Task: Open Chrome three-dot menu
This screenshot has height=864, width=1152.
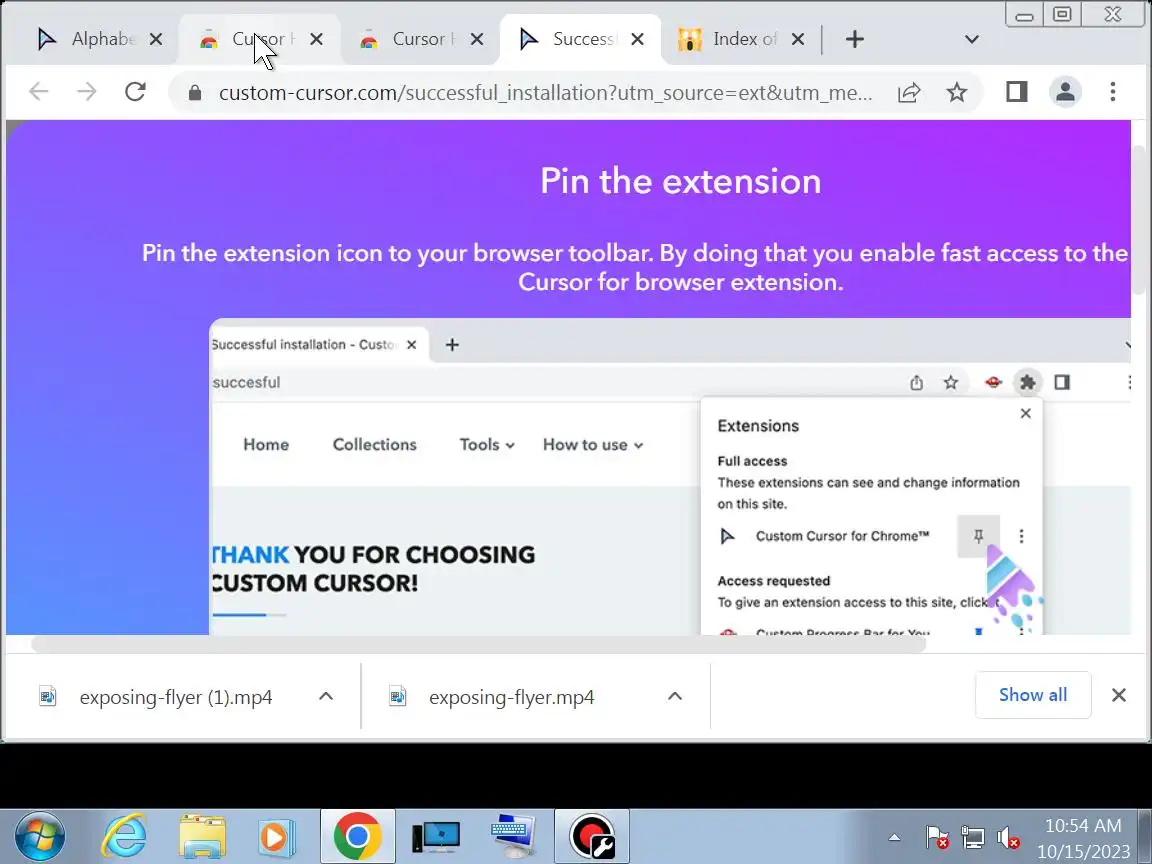Action: (x=1113, y=92)
